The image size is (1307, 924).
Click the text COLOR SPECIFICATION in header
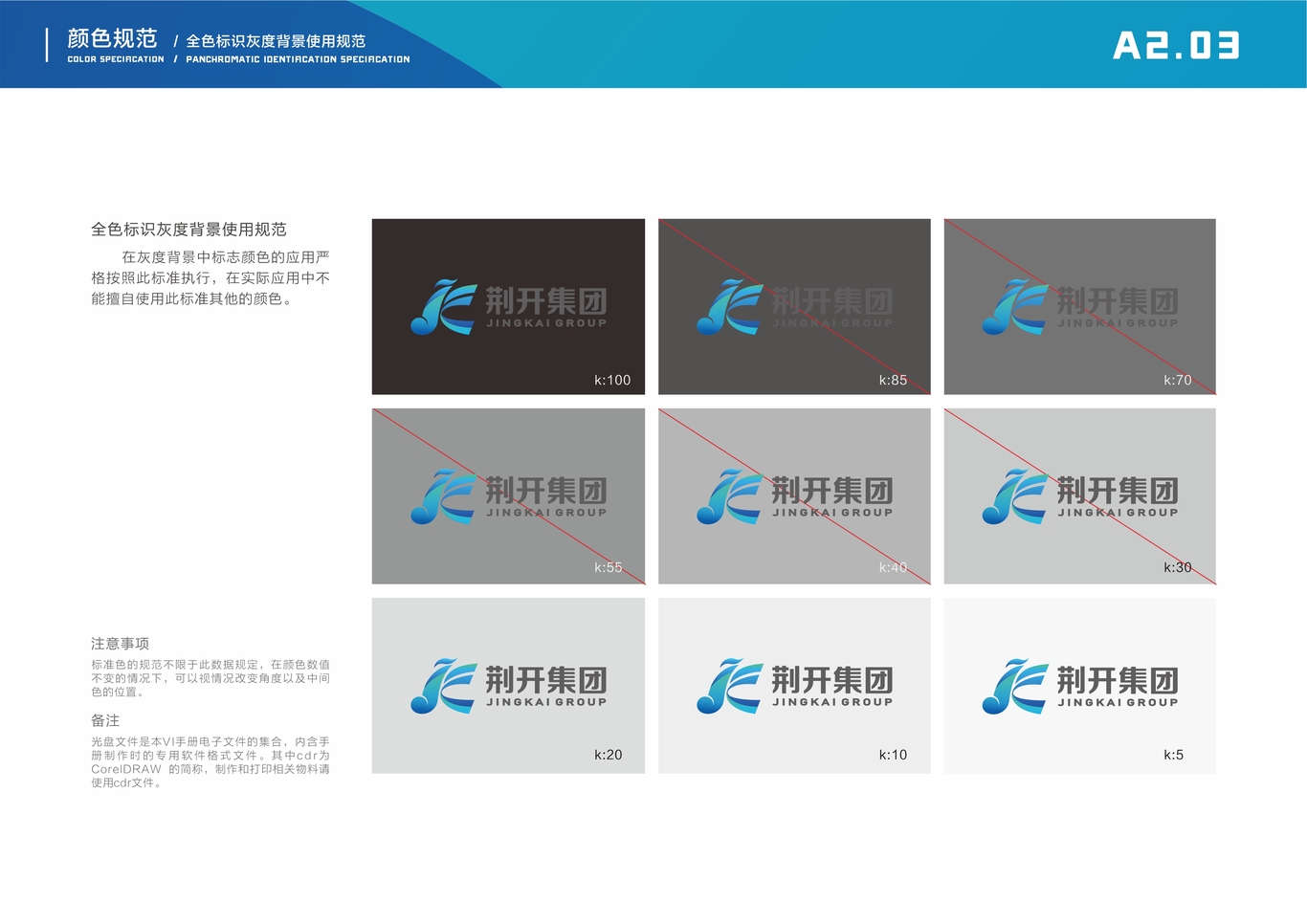tap(116, 59)
